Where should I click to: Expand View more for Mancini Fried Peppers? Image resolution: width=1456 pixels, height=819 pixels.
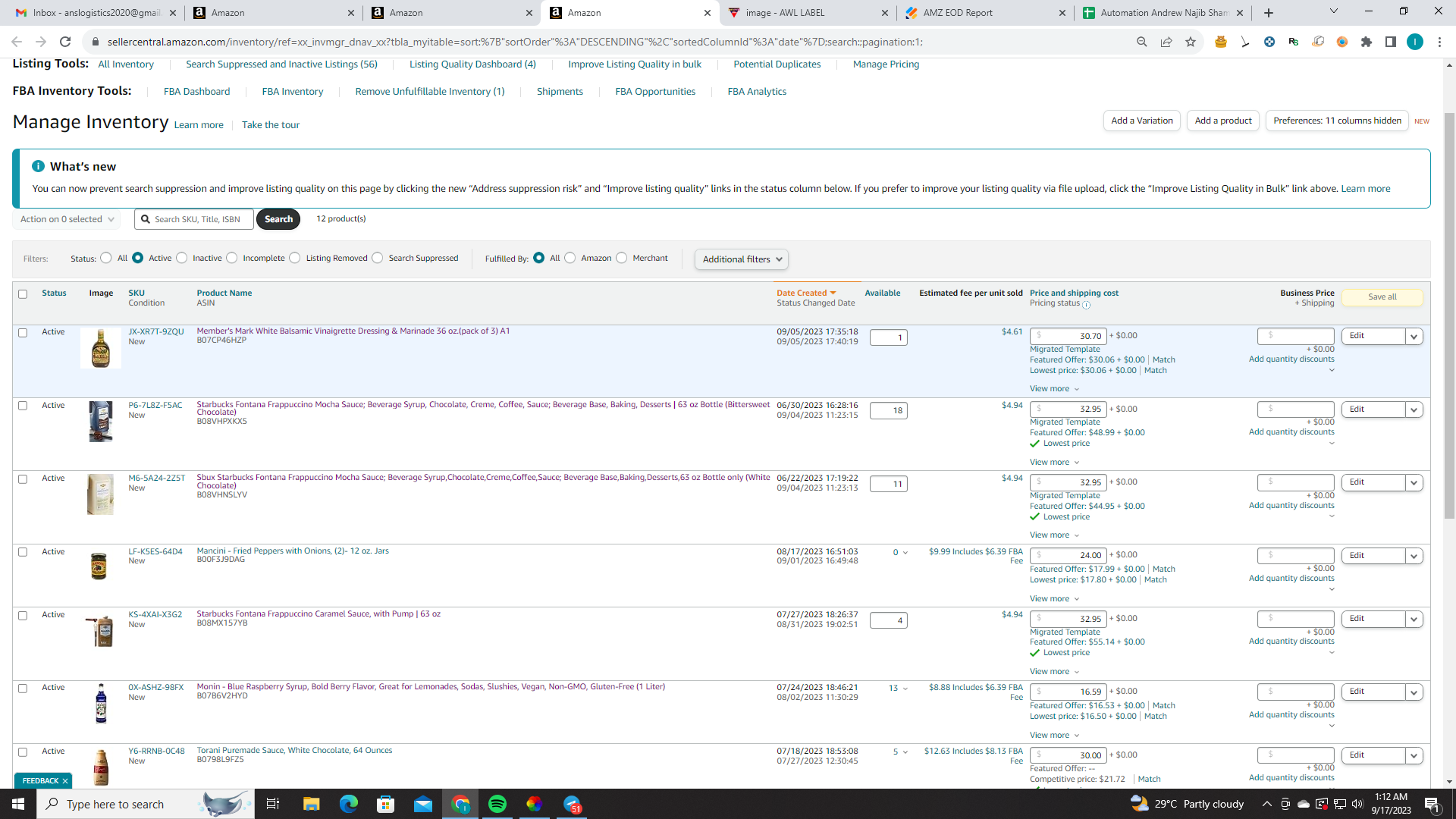coord(1054,599)
